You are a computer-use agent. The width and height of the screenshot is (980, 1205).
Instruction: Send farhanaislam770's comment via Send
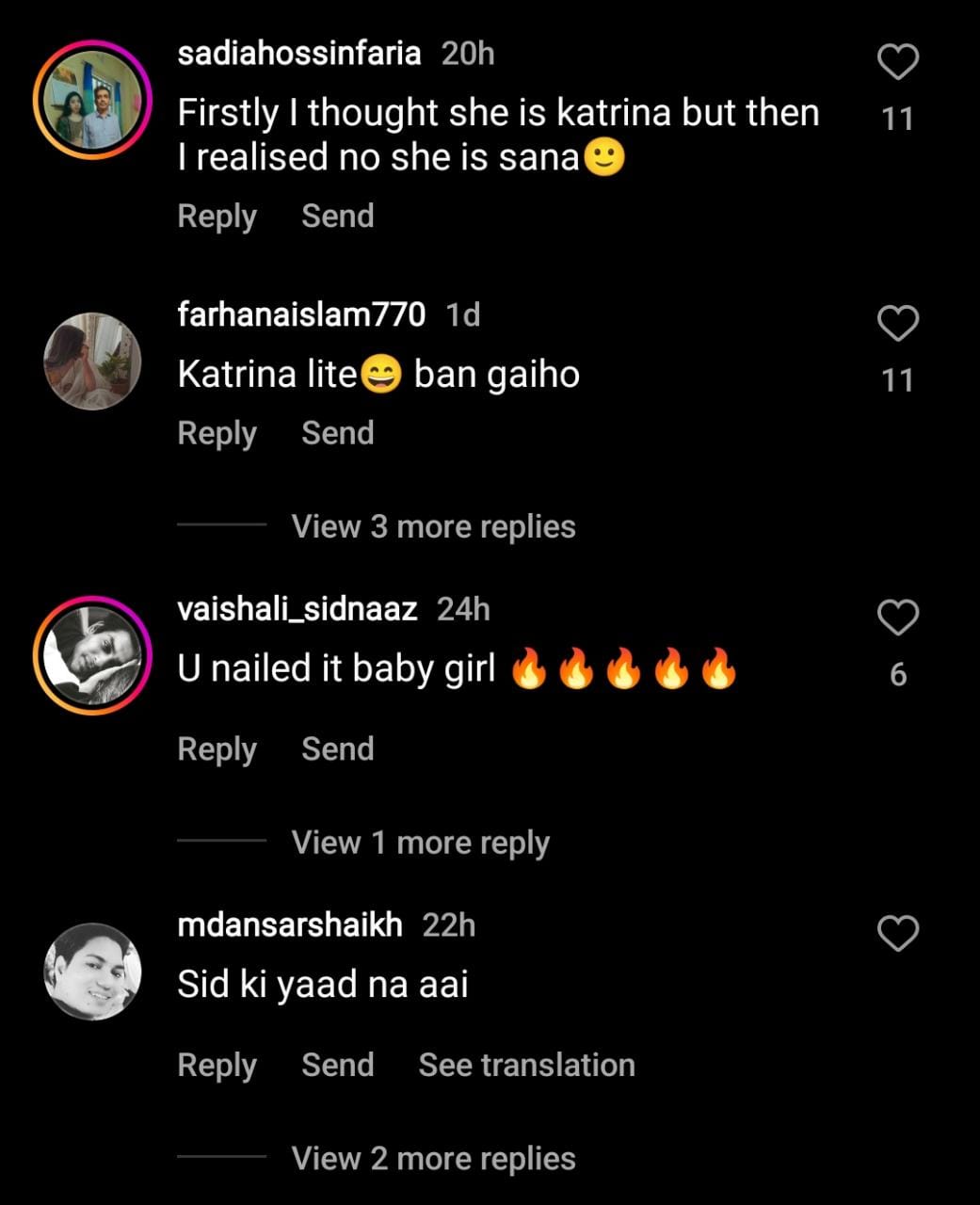tap(337, 433)
